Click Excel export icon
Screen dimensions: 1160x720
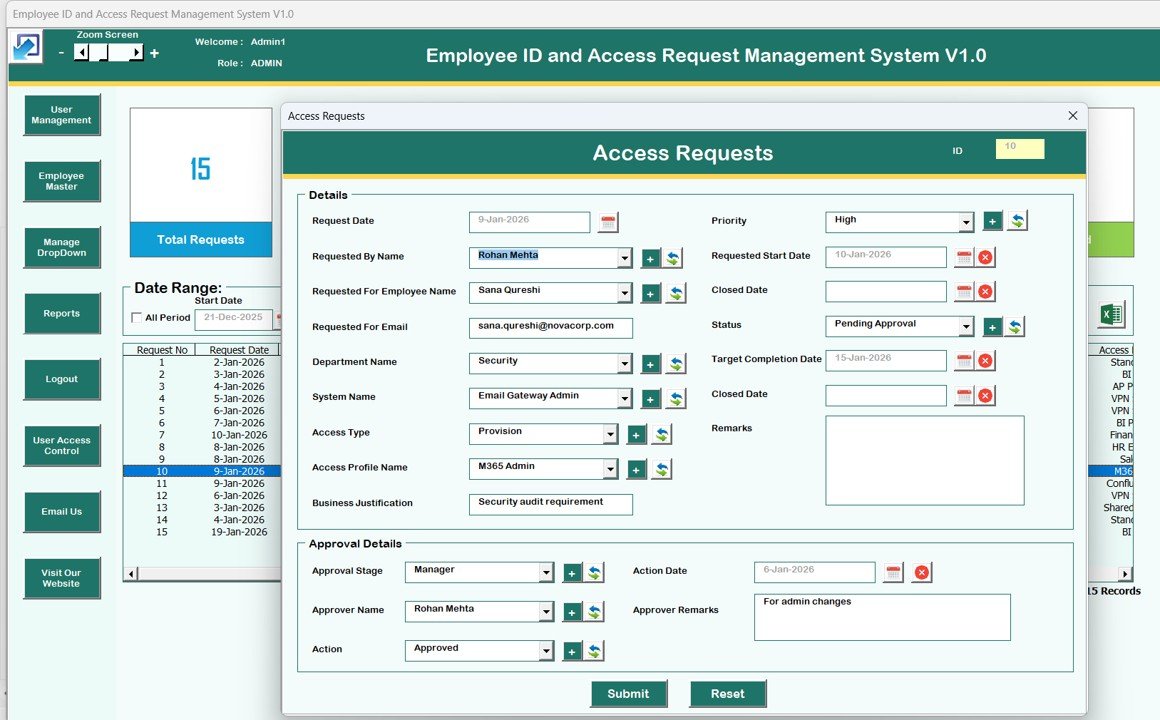coord(1110,314)
